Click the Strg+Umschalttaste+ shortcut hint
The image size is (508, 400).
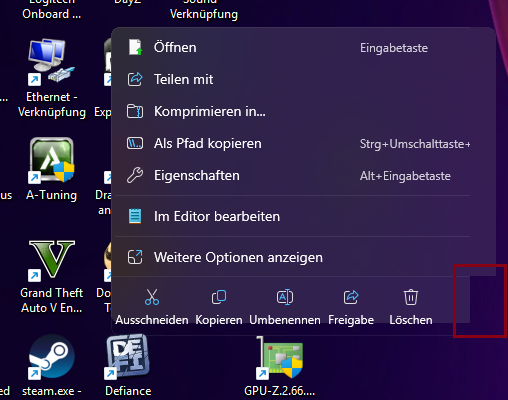[415, 144]
